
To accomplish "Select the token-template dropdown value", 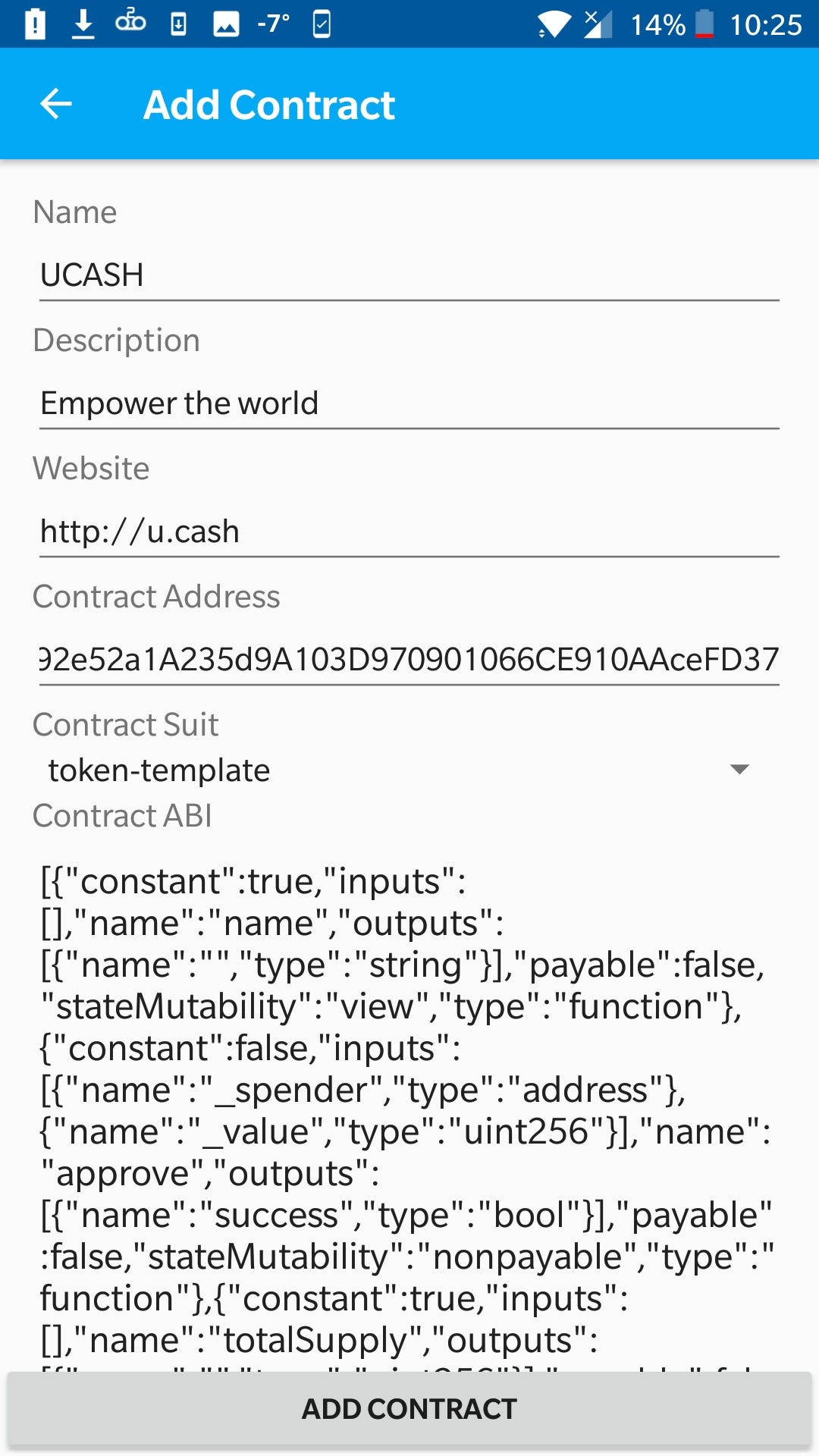I will (159, 770).
